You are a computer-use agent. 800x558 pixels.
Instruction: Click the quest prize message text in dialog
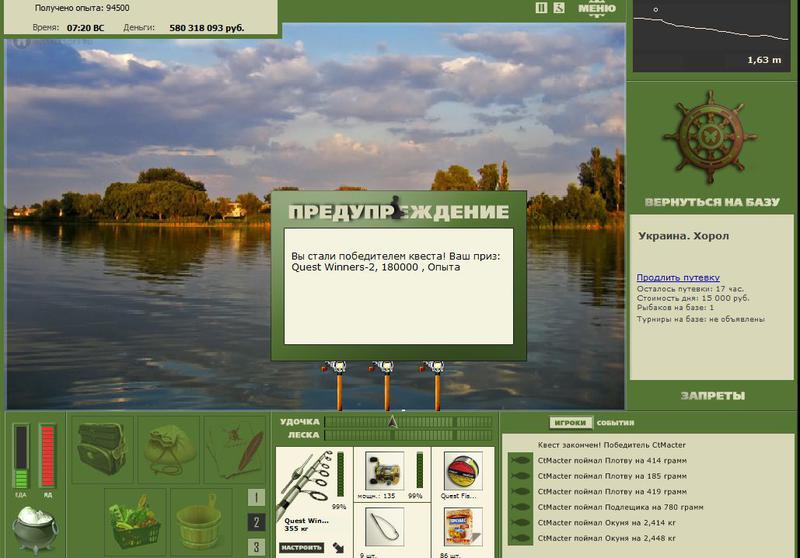tap(395, 262)
